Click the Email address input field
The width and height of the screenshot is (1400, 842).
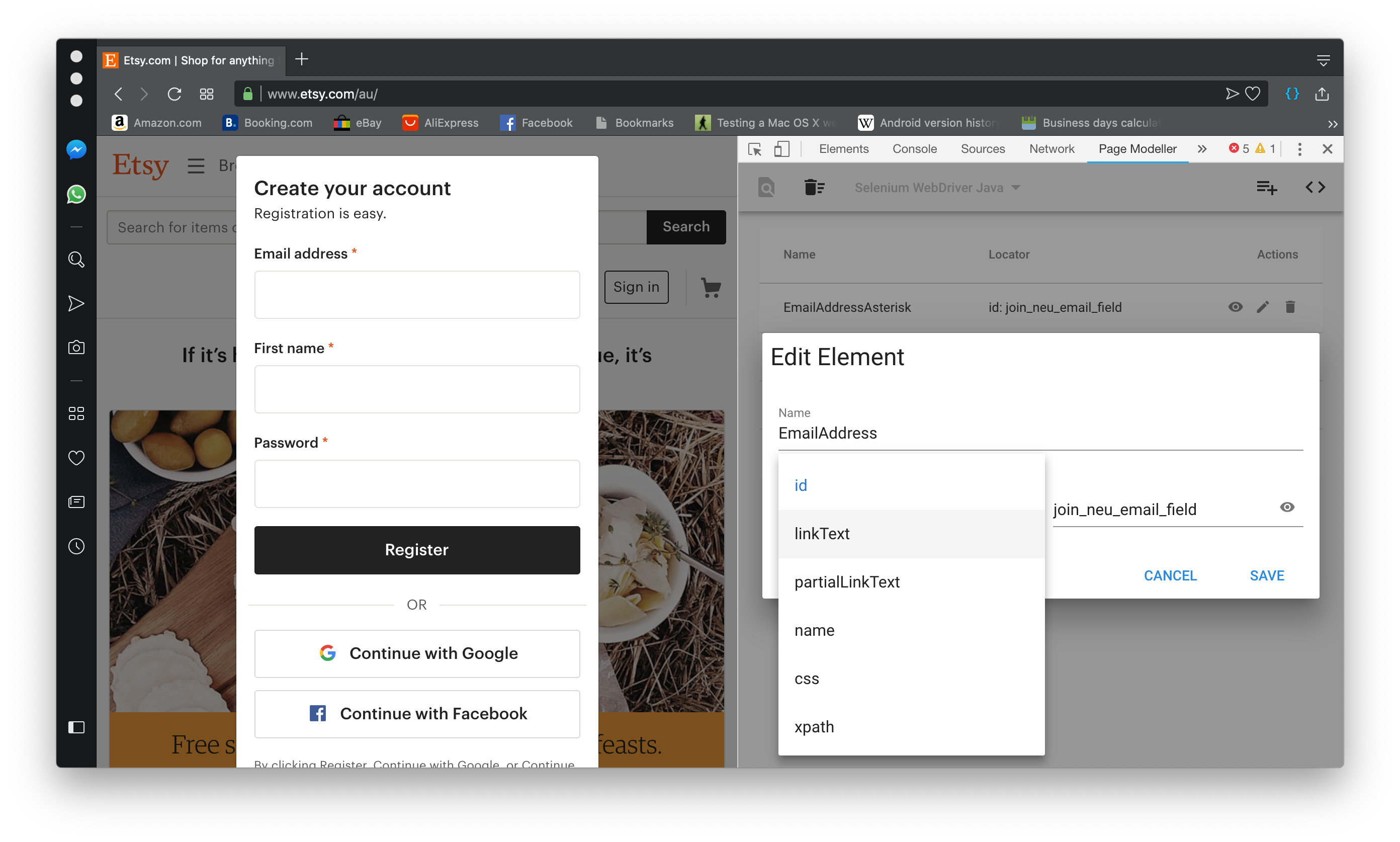416,292
